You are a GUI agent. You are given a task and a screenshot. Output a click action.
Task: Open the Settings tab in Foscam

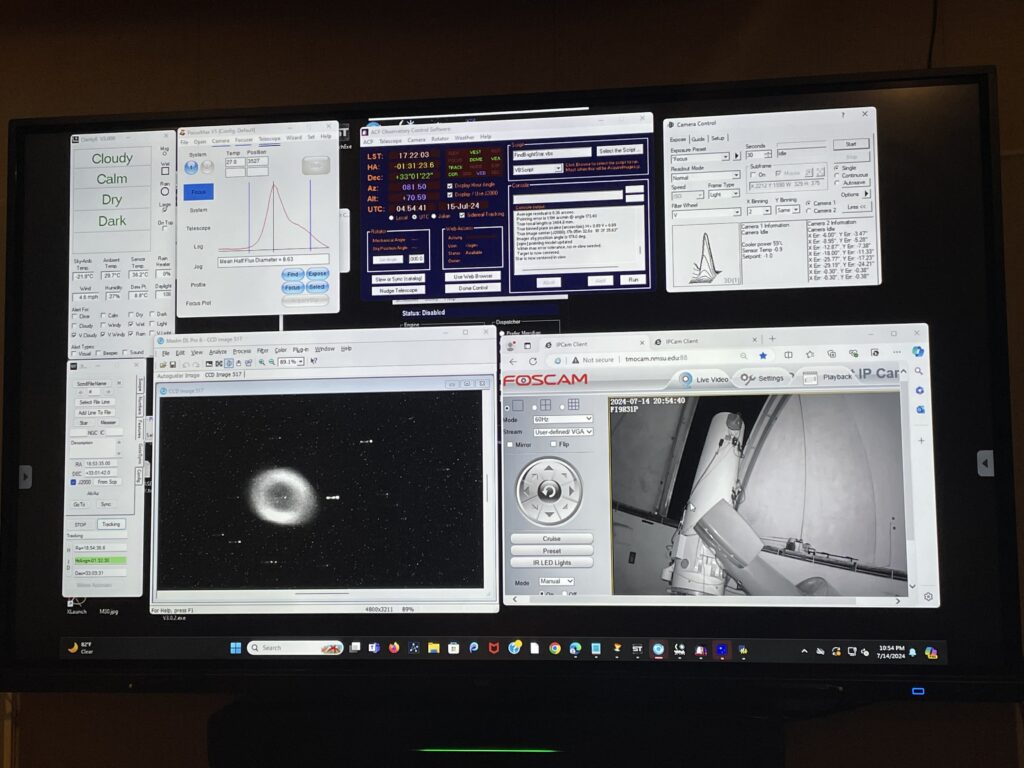[x=761, y=378]
